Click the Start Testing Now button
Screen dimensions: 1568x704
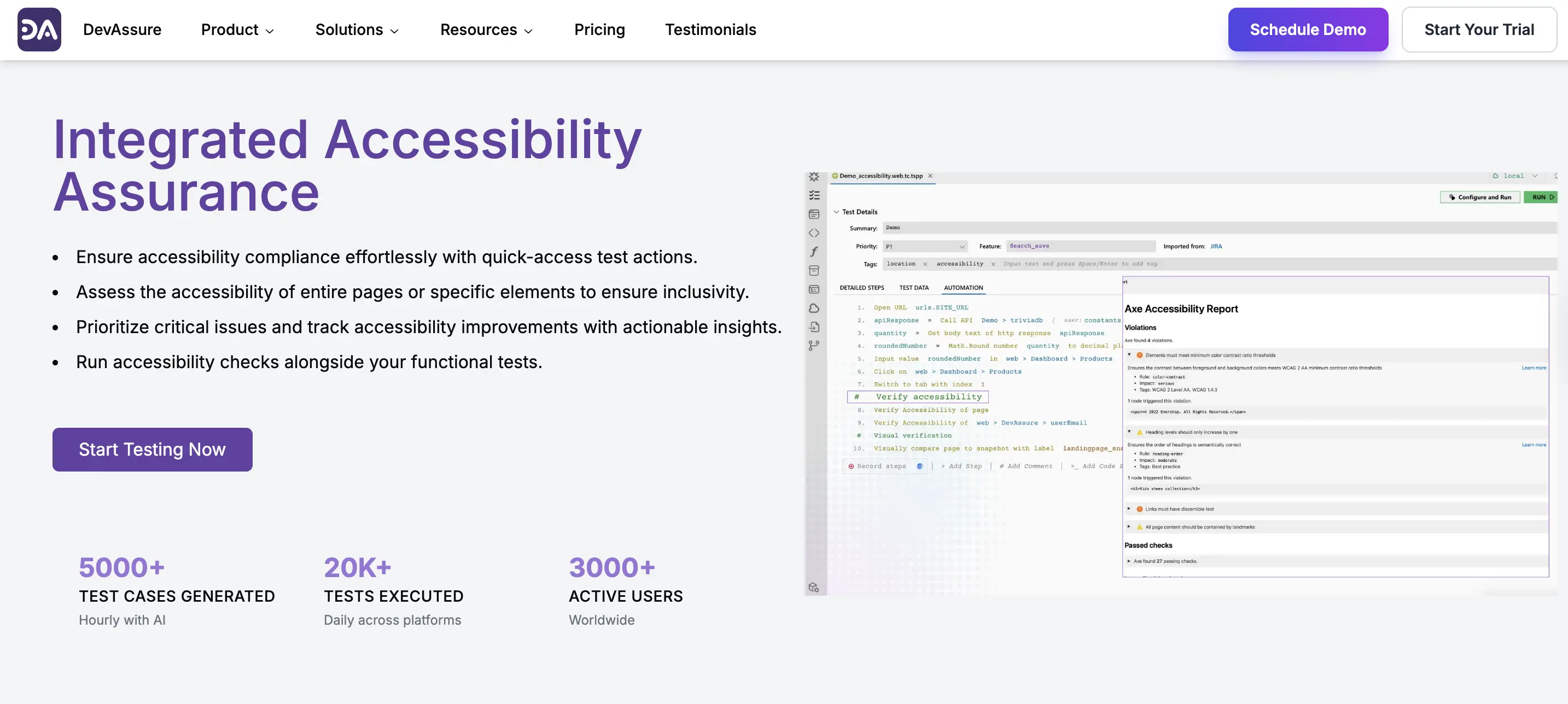(152, 450)
